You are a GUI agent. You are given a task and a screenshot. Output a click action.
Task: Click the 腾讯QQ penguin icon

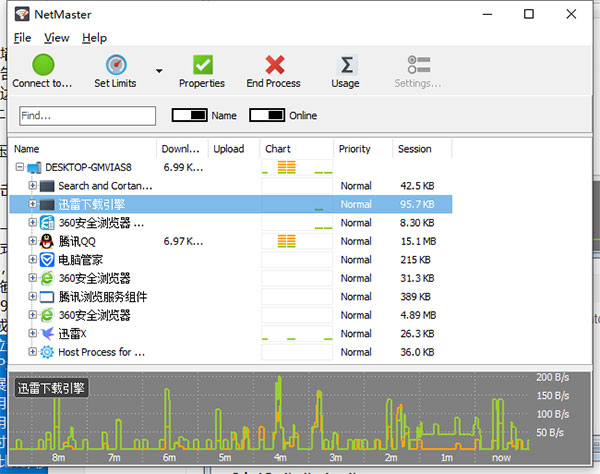pyautogui.click(x=47, y=241)
